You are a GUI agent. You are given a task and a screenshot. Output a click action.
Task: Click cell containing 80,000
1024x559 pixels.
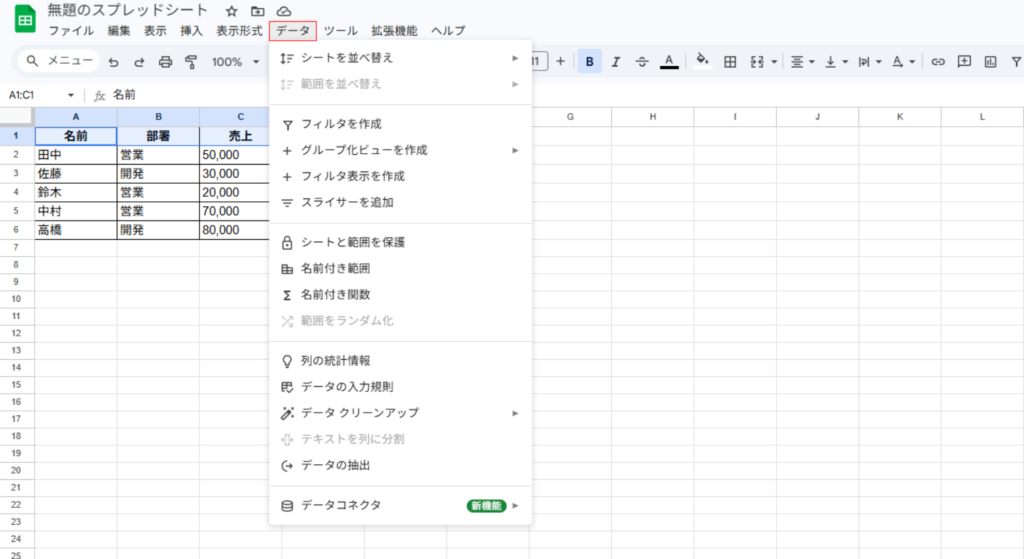point(234,230)
